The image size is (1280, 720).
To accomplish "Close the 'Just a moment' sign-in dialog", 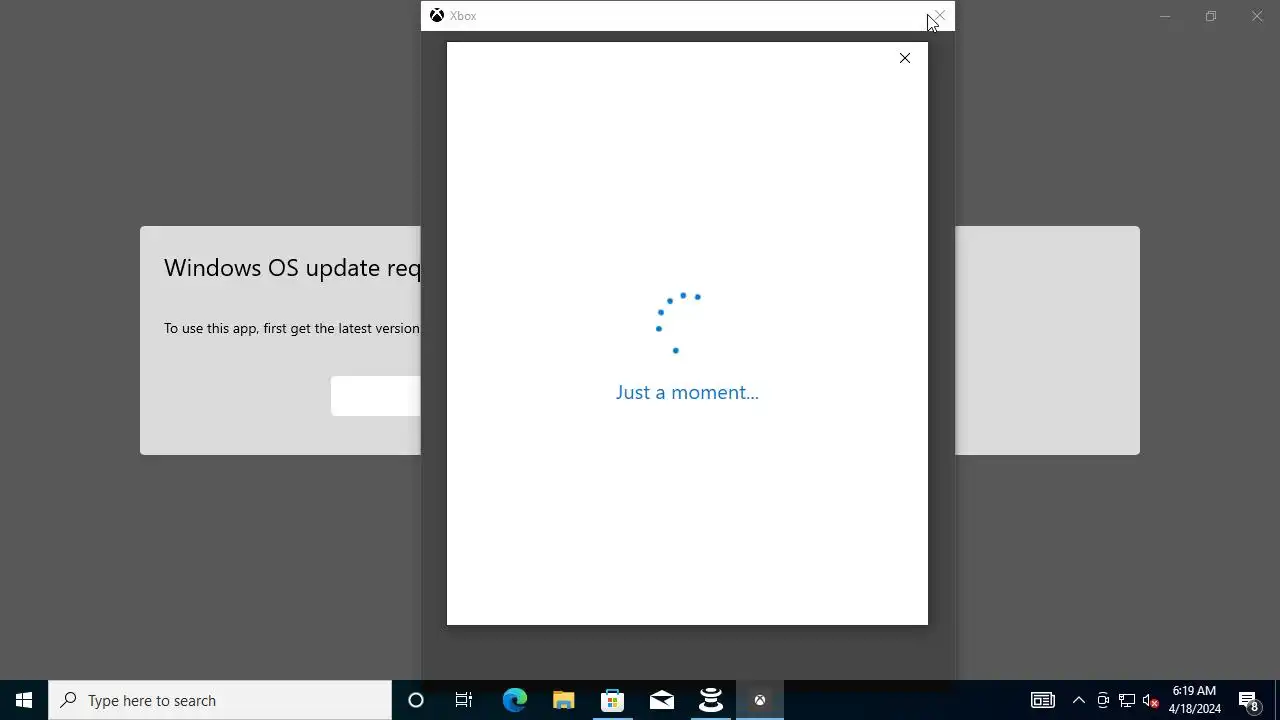I will coord(905,58).
